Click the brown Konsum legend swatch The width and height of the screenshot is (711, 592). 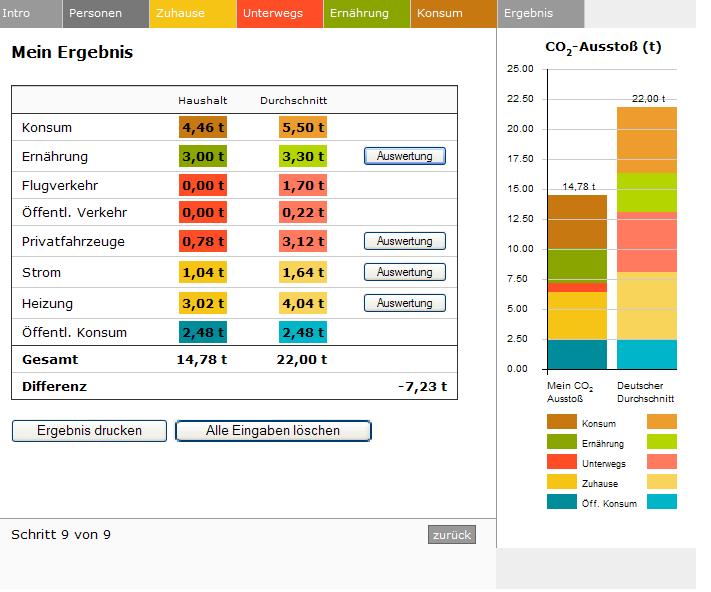(562, 423)
